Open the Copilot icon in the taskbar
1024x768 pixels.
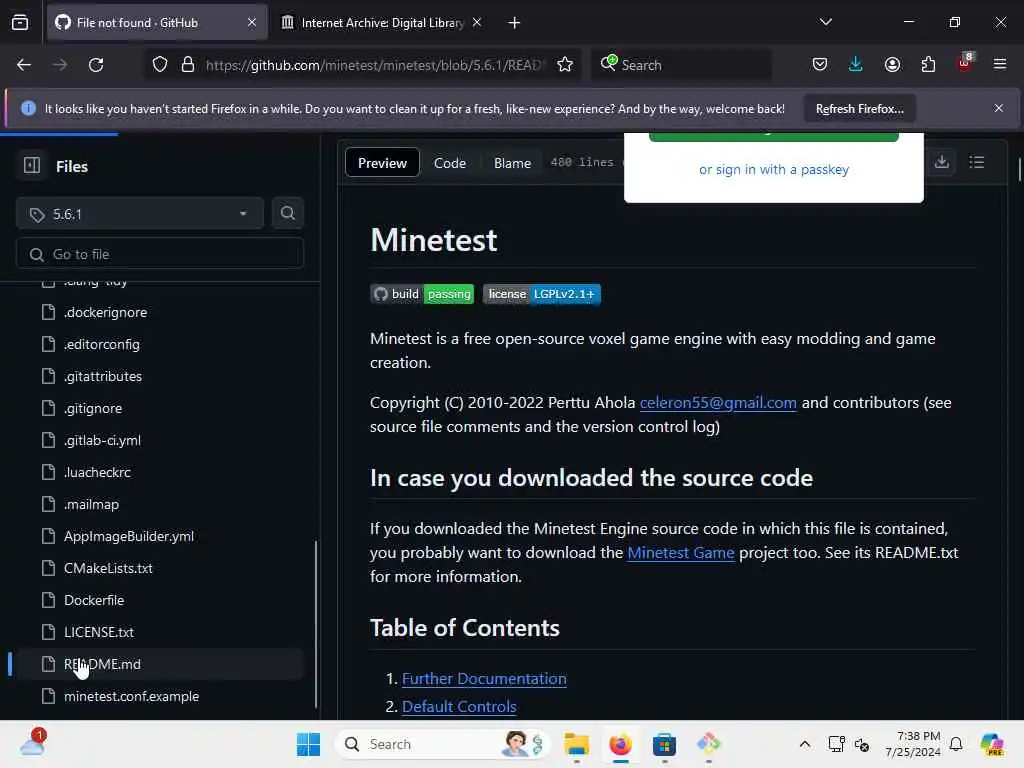coord(992,744)
